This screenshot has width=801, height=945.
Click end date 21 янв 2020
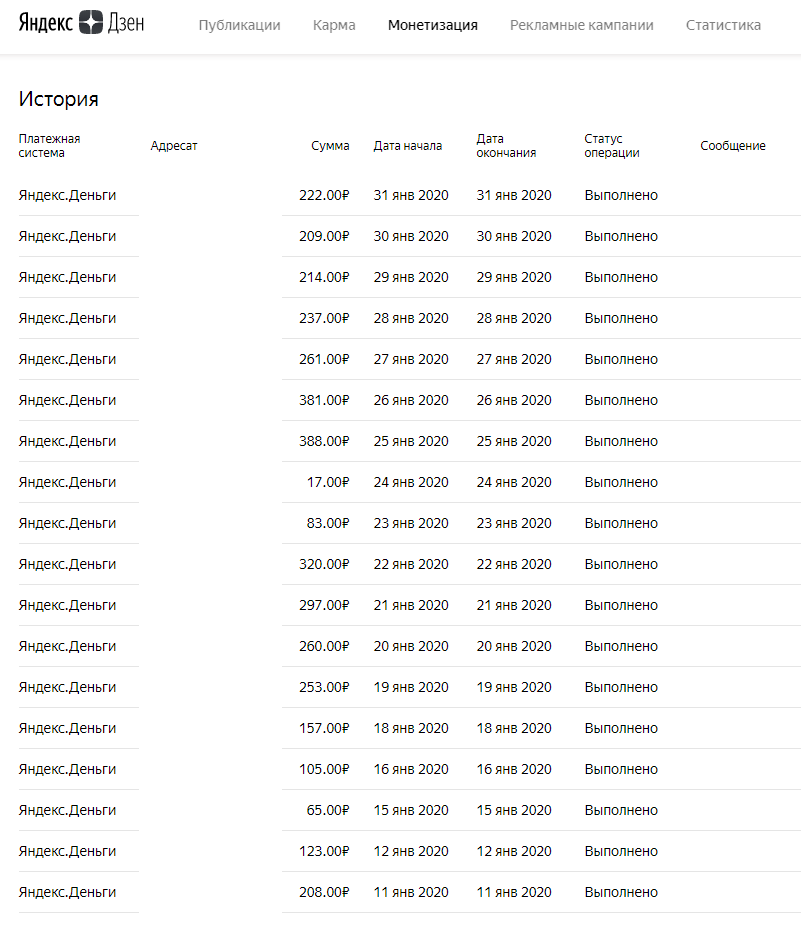coord(514,605)
